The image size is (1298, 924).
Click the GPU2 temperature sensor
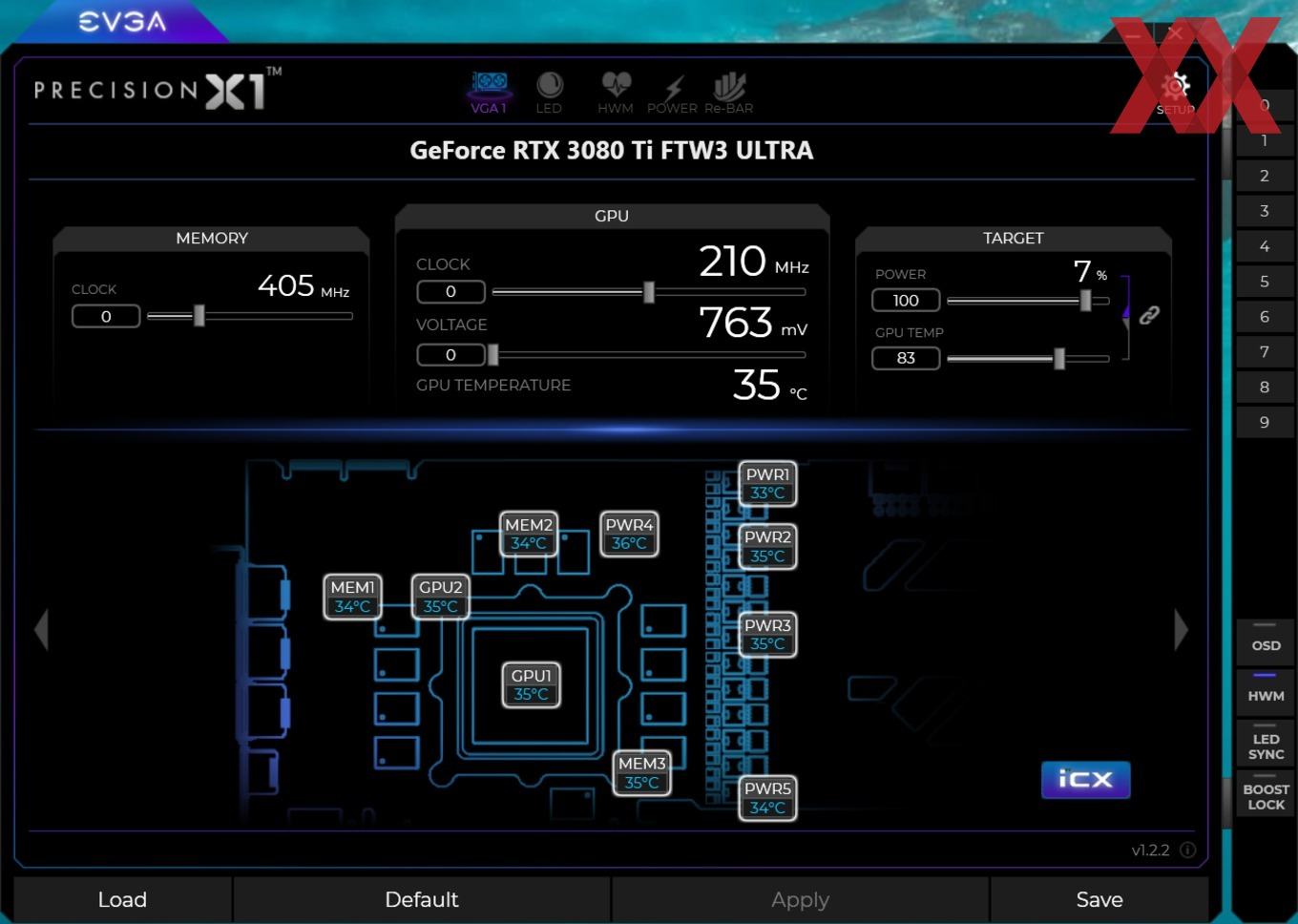coord(440,597)
